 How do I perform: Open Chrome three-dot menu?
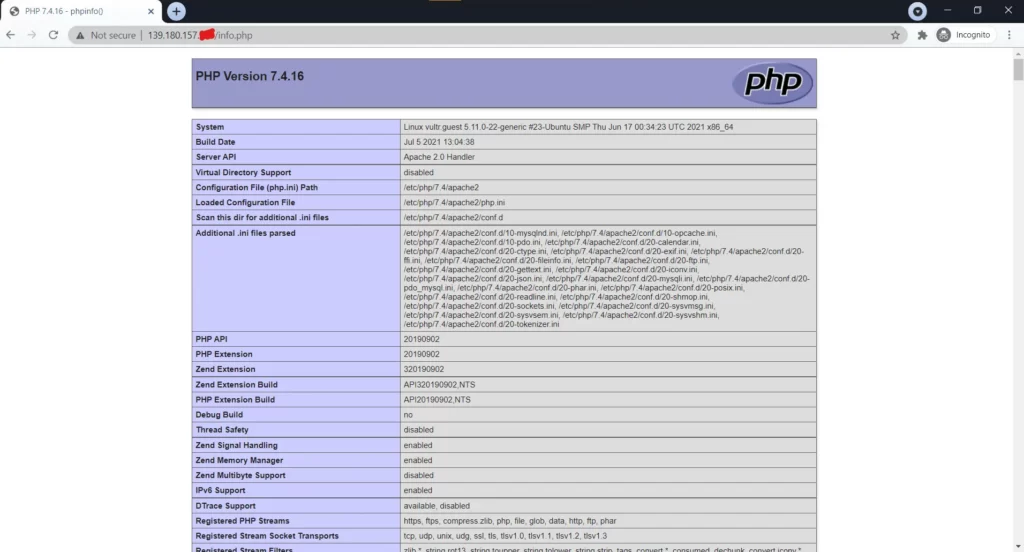[1010, 35]
